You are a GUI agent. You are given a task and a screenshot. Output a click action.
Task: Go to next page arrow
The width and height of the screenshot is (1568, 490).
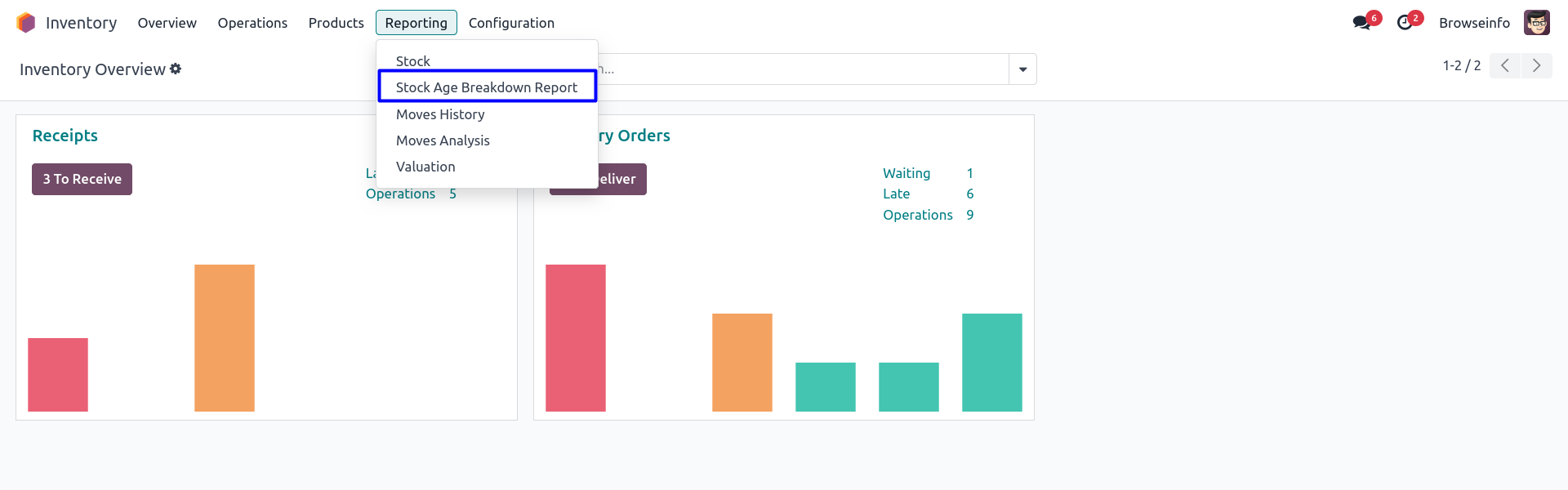coord(1536,66)
